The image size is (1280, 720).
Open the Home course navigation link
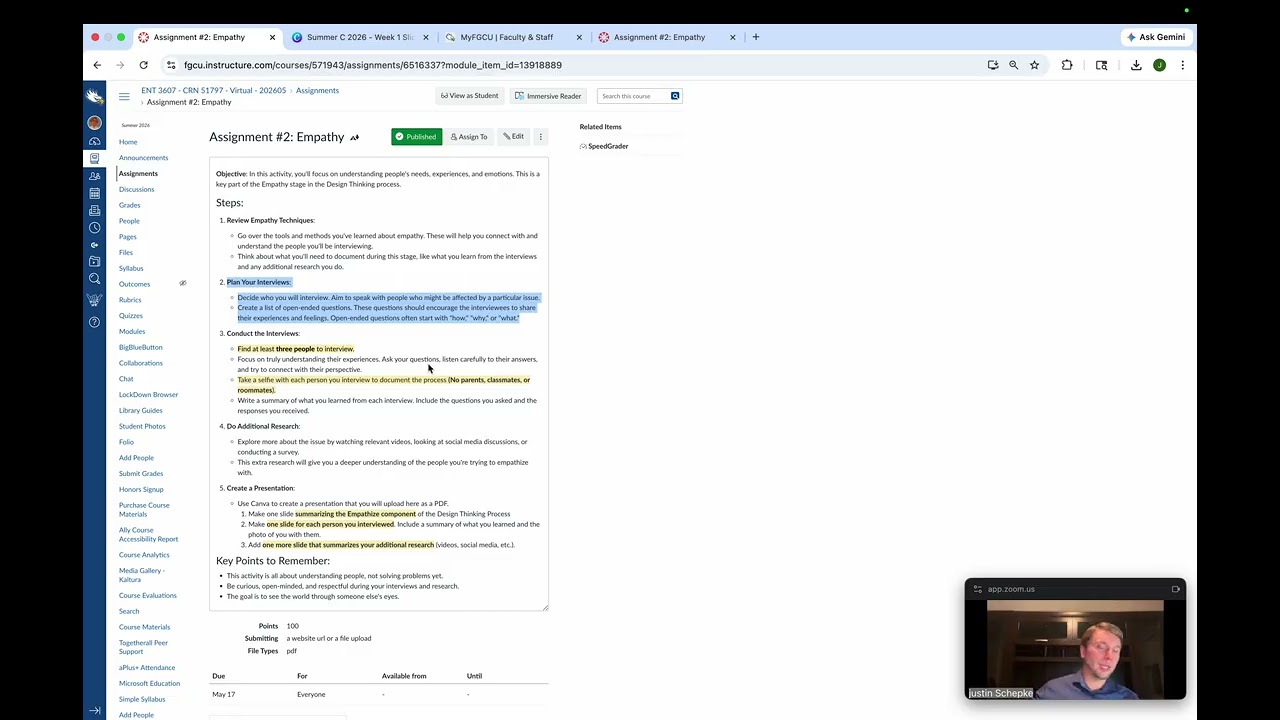click(128, 142)
